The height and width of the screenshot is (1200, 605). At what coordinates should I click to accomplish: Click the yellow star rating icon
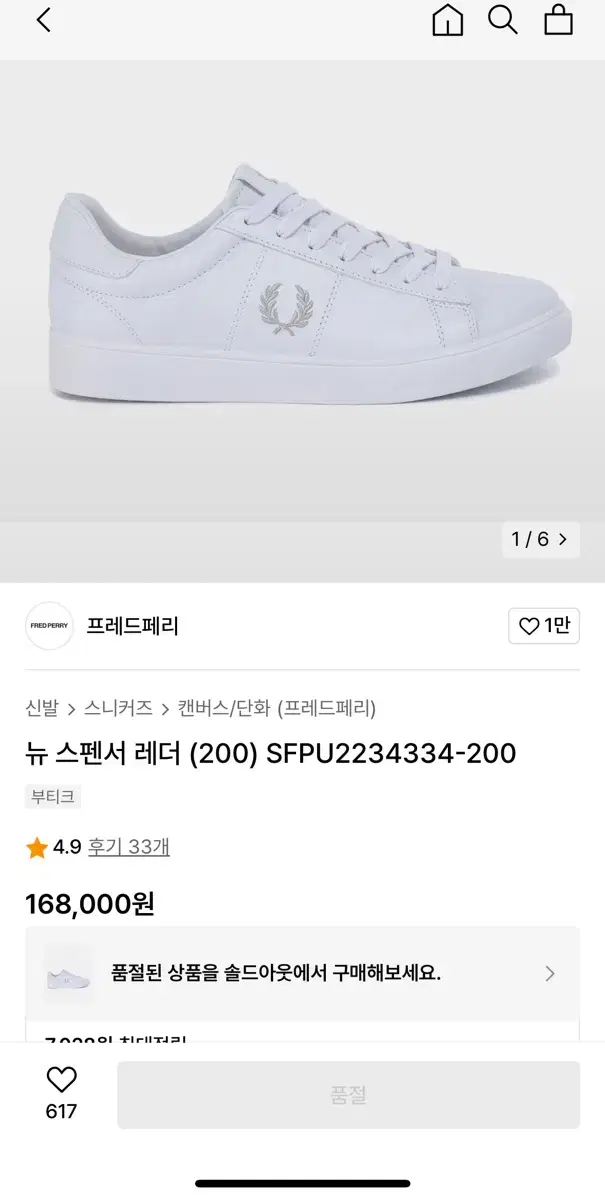click(35, 846)
